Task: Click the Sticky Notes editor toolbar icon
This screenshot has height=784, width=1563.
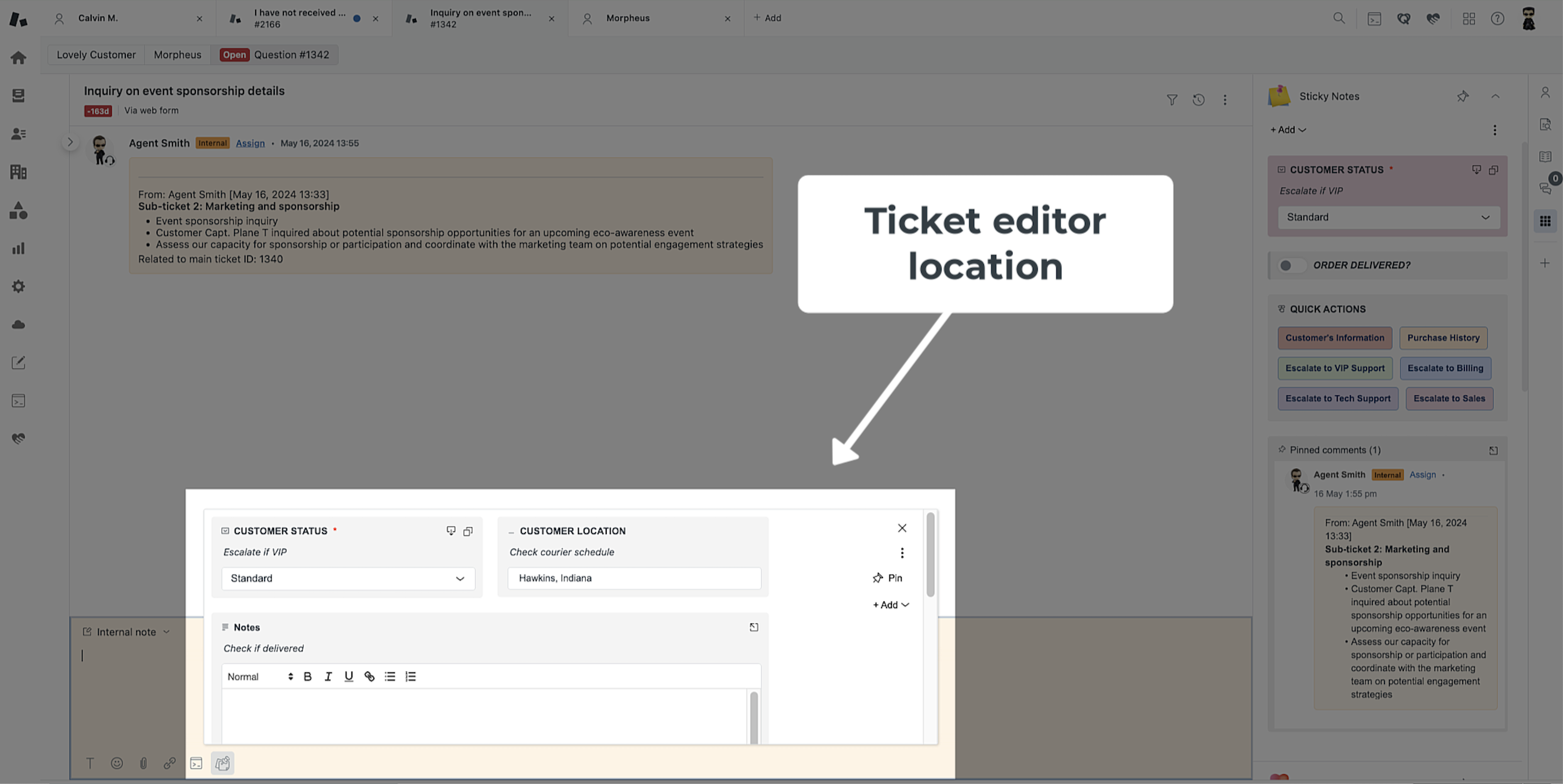Action: pyautogui.click(x=222, y=763)
